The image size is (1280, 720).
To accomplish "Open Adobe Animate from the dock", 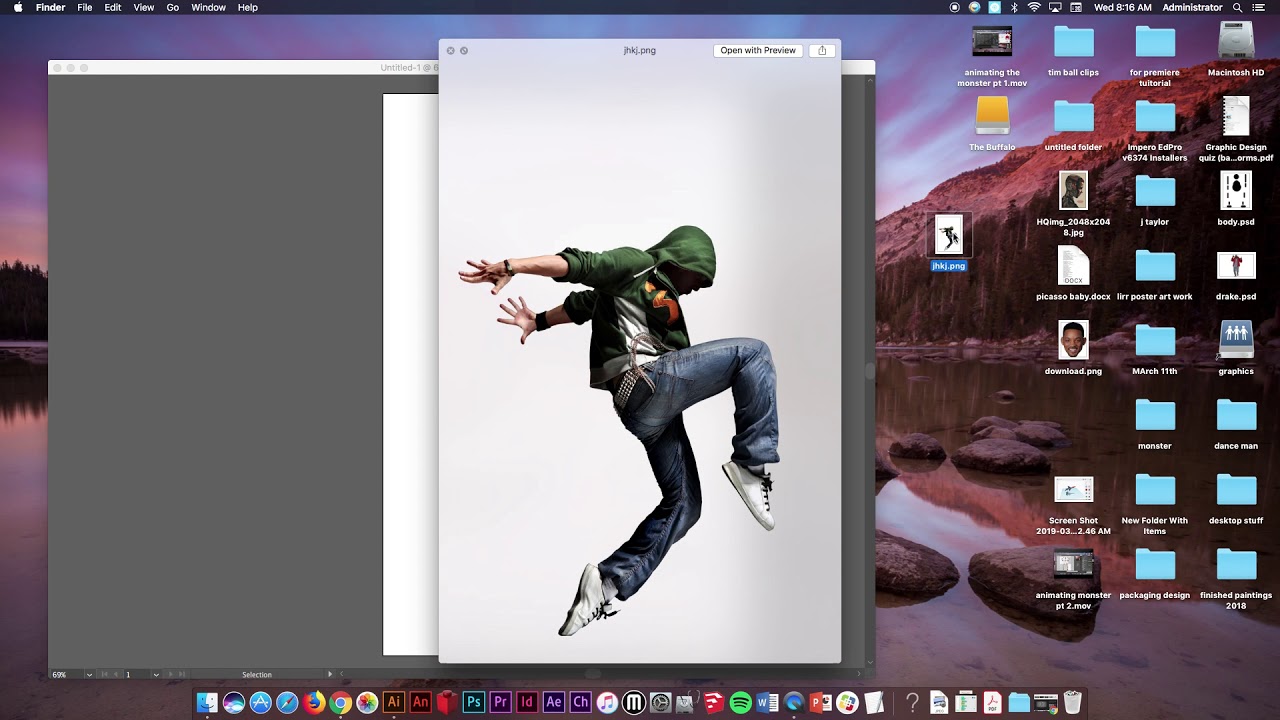I will click(x=420, y=703).
